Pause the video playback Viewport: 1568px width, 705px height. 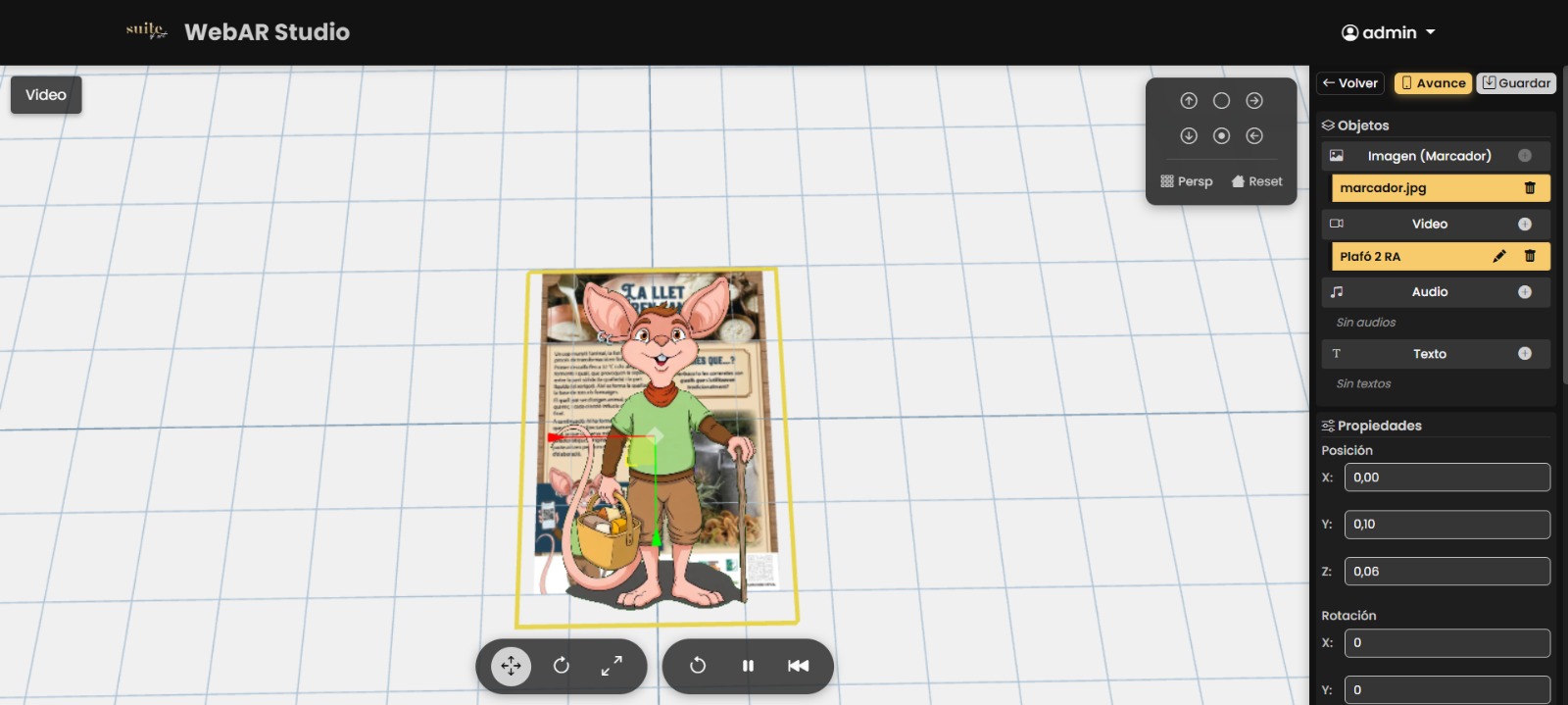[x=748, y=666]
